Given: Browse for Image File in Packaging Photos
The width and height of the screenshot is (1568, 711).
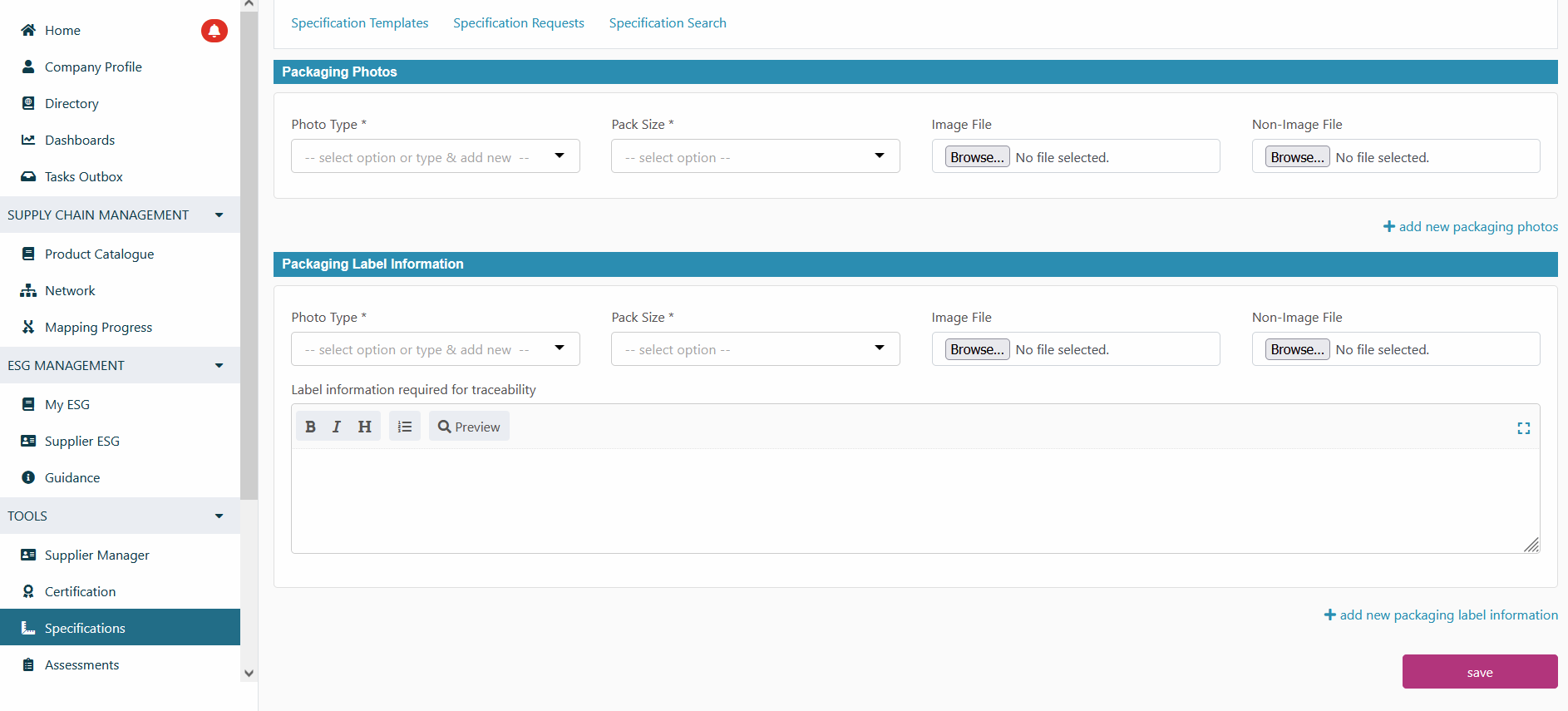Looking at the screenshot, I should coord(977,157).
